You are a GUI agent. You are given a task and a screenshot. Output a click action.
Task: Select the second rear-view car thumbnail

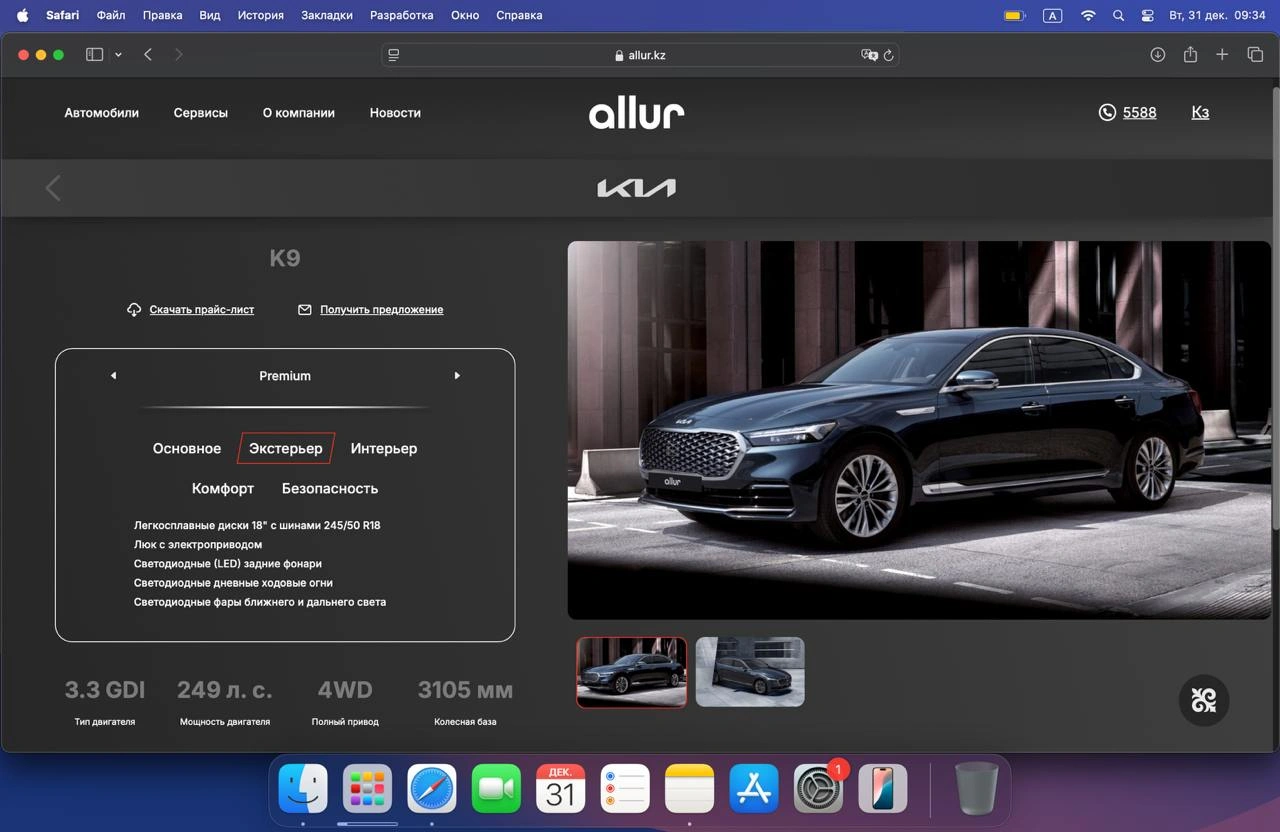750,672
